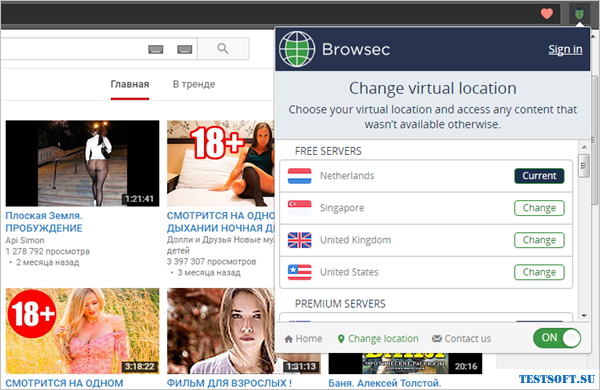
Task: Open the Баня. Алексей Толстой title link
Action: click(385, 383)
